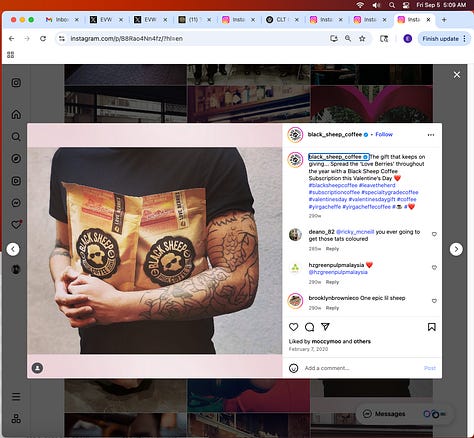Show tagged people icon on photo

tap(37, 368)
